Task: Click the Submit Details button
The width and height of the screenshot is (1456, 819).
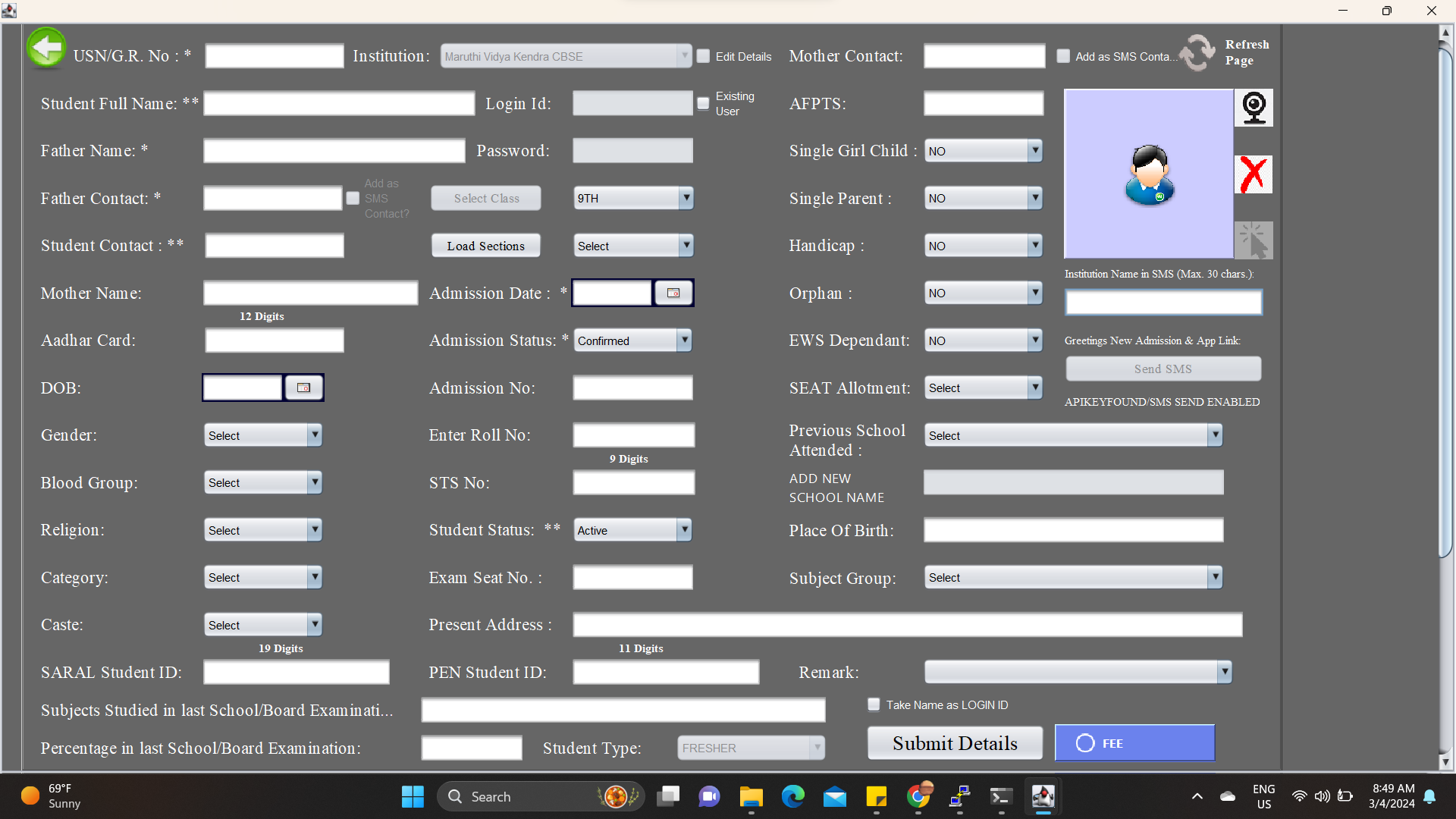Action: pyautogui.click(x=955, y=743)
